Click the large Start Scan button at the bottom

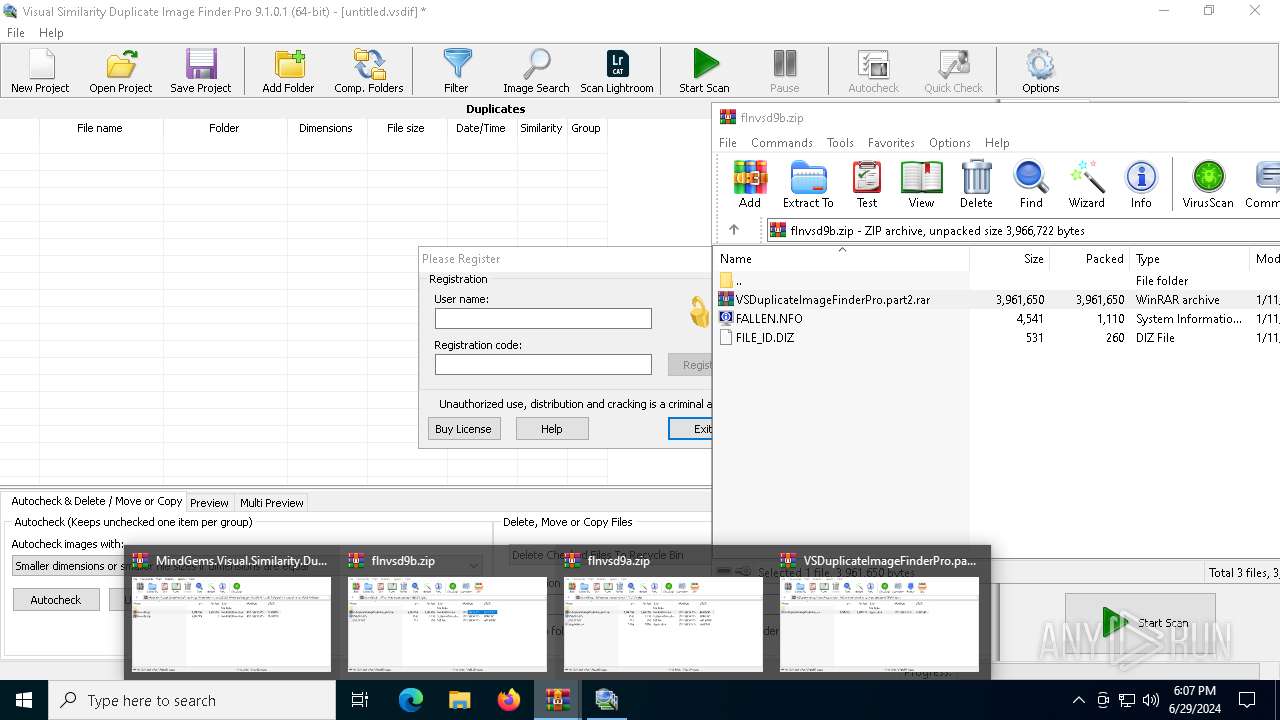pos(1140,622)
